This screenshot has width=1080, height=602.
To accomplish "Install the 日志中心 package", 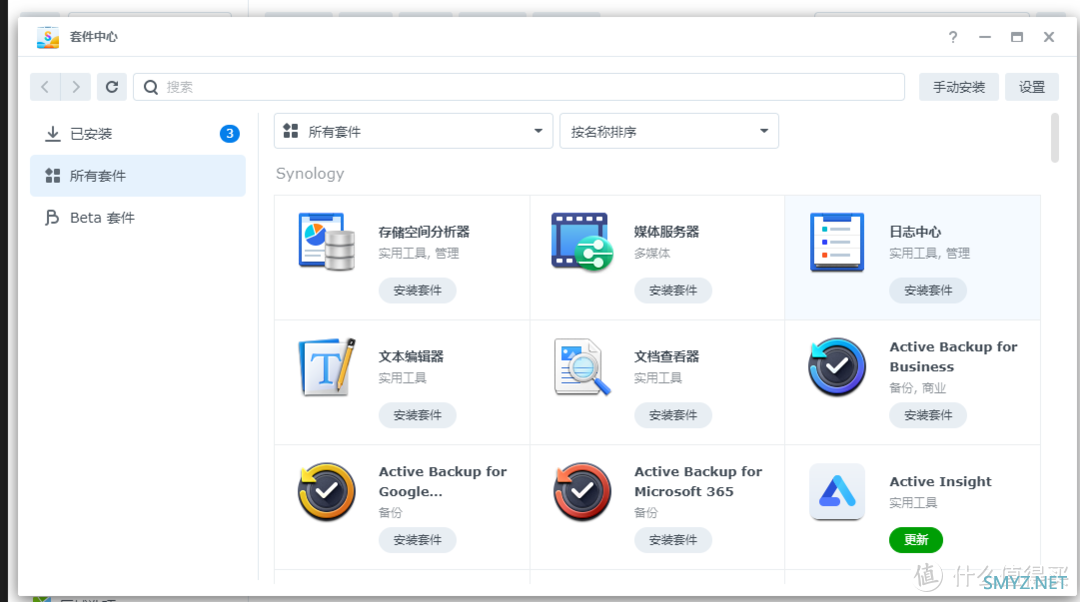I will 928,290.
